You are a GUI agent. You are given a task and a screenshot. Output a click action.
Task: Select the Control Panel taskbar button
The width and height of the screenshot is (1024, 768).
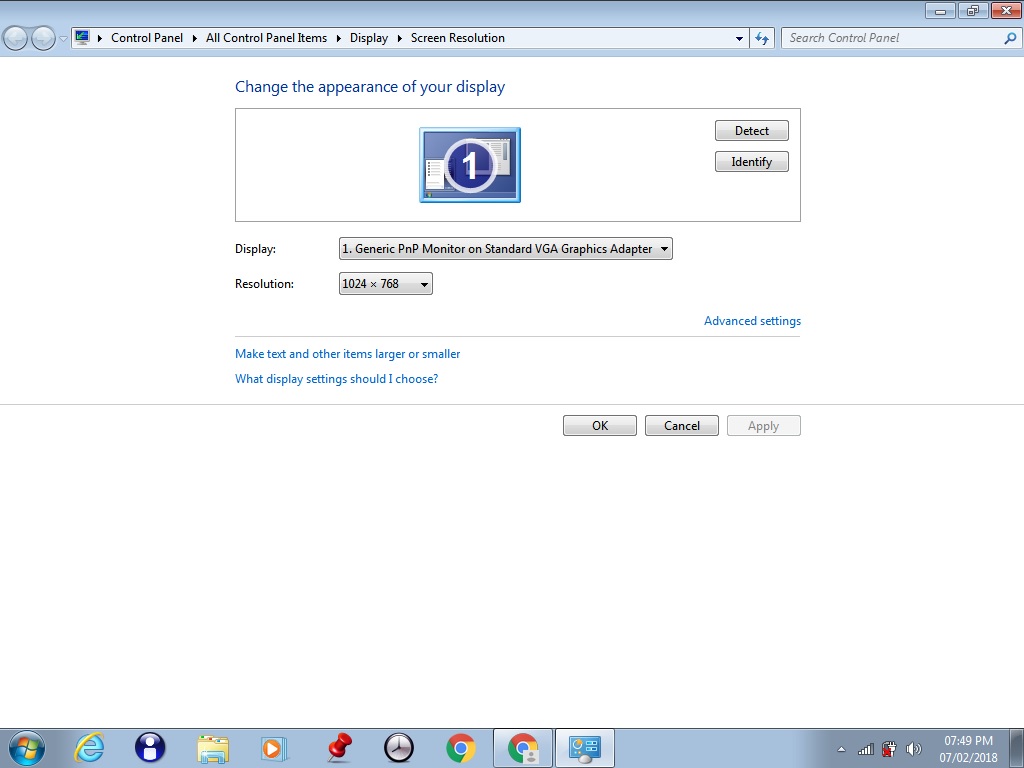[584, 748]
